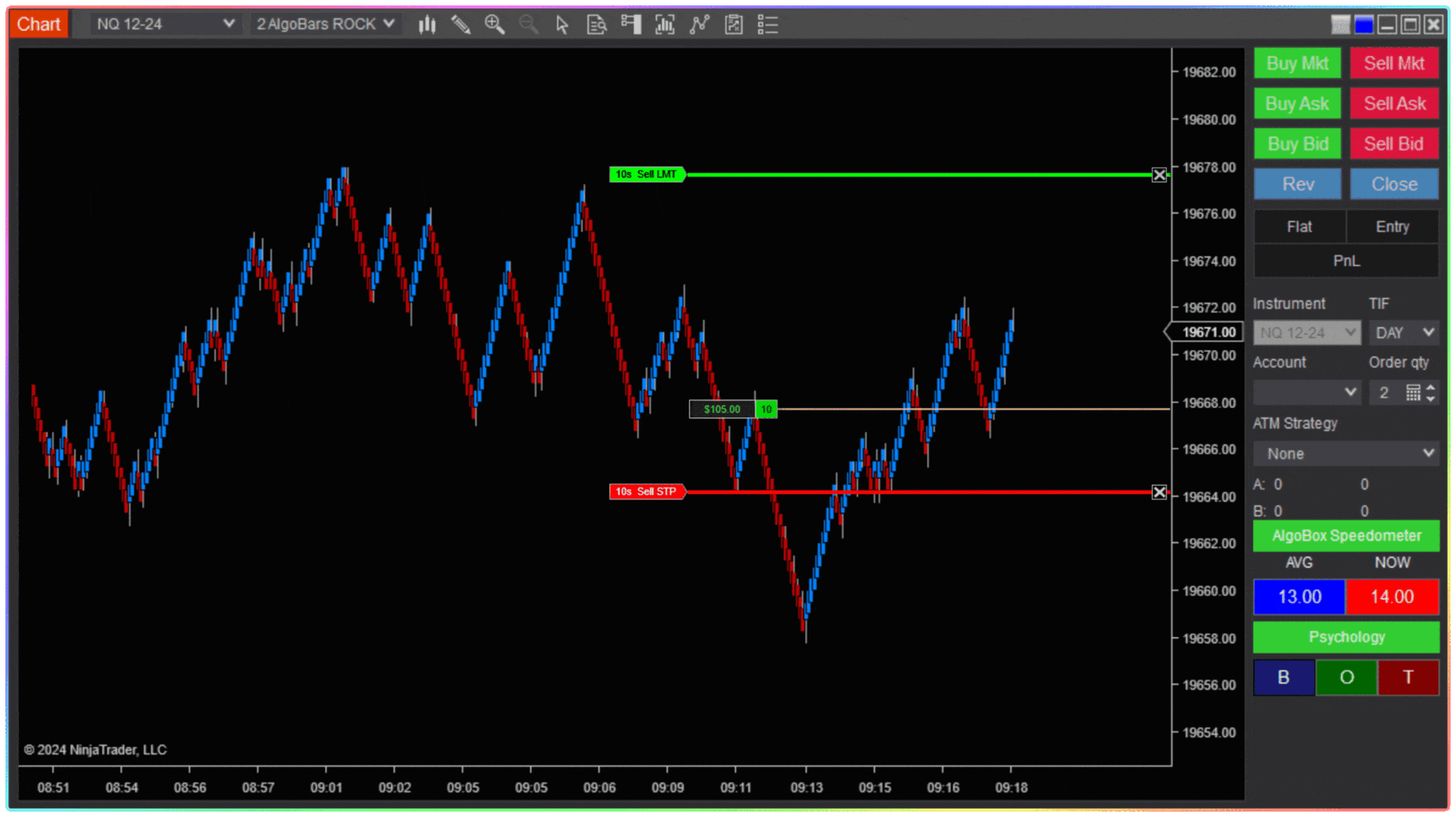This screenshot has width=1456, height=817.
Task: Cancel the Sell LMT order with X
Action: [1159, 175]
